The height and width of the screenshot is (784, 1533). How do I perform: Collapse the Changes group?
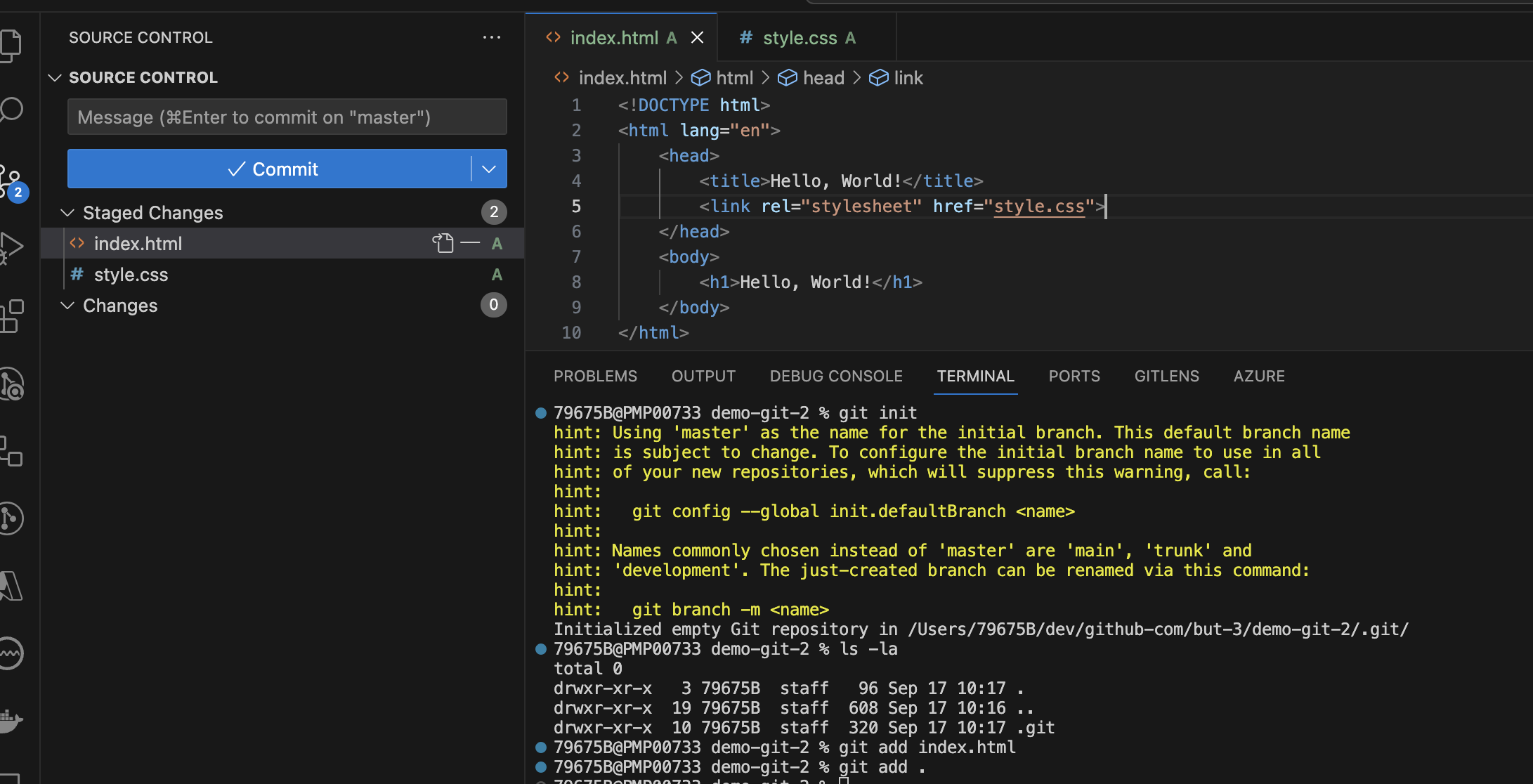click(67, 305)
